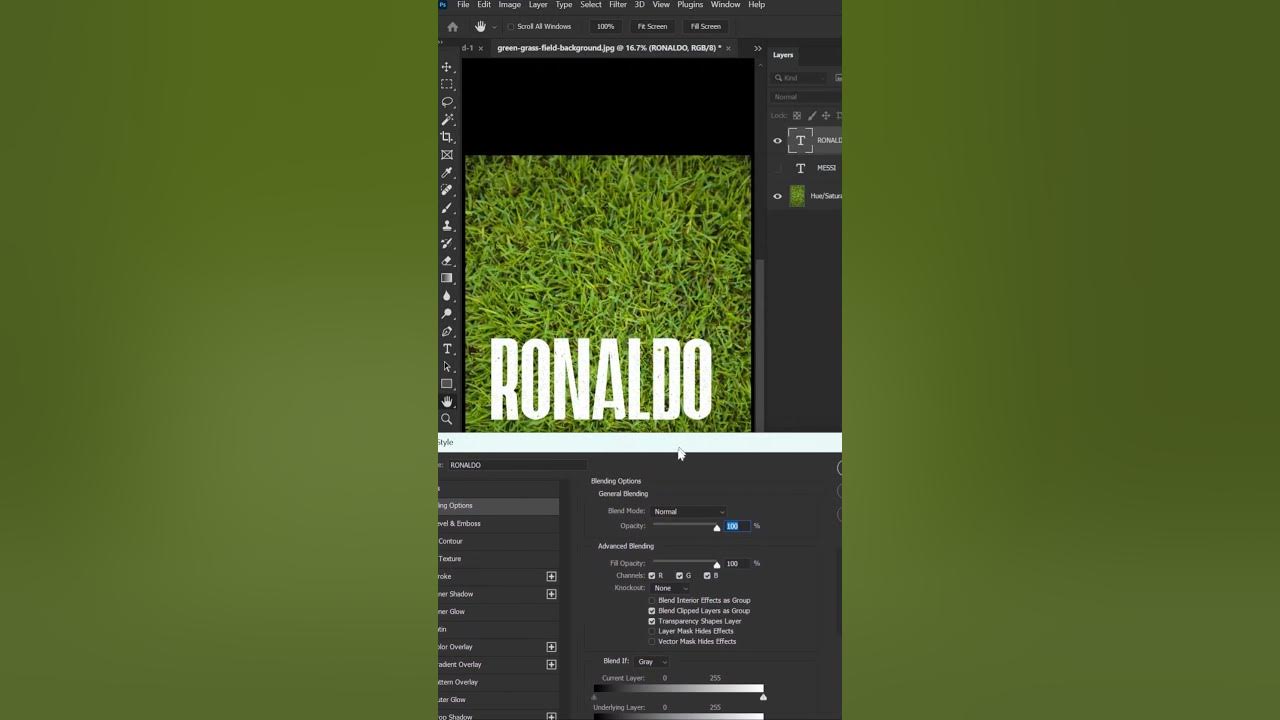Select the Move tool
Screen dimensions: 1280x720
(x=447, y=67)
